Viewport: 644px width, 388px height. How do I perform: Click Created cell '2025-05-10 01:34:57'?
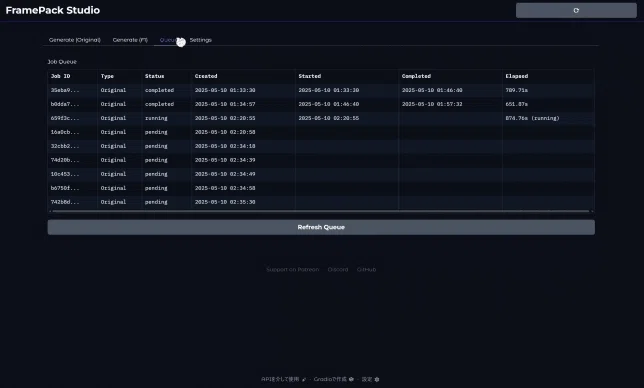[243, 104]
